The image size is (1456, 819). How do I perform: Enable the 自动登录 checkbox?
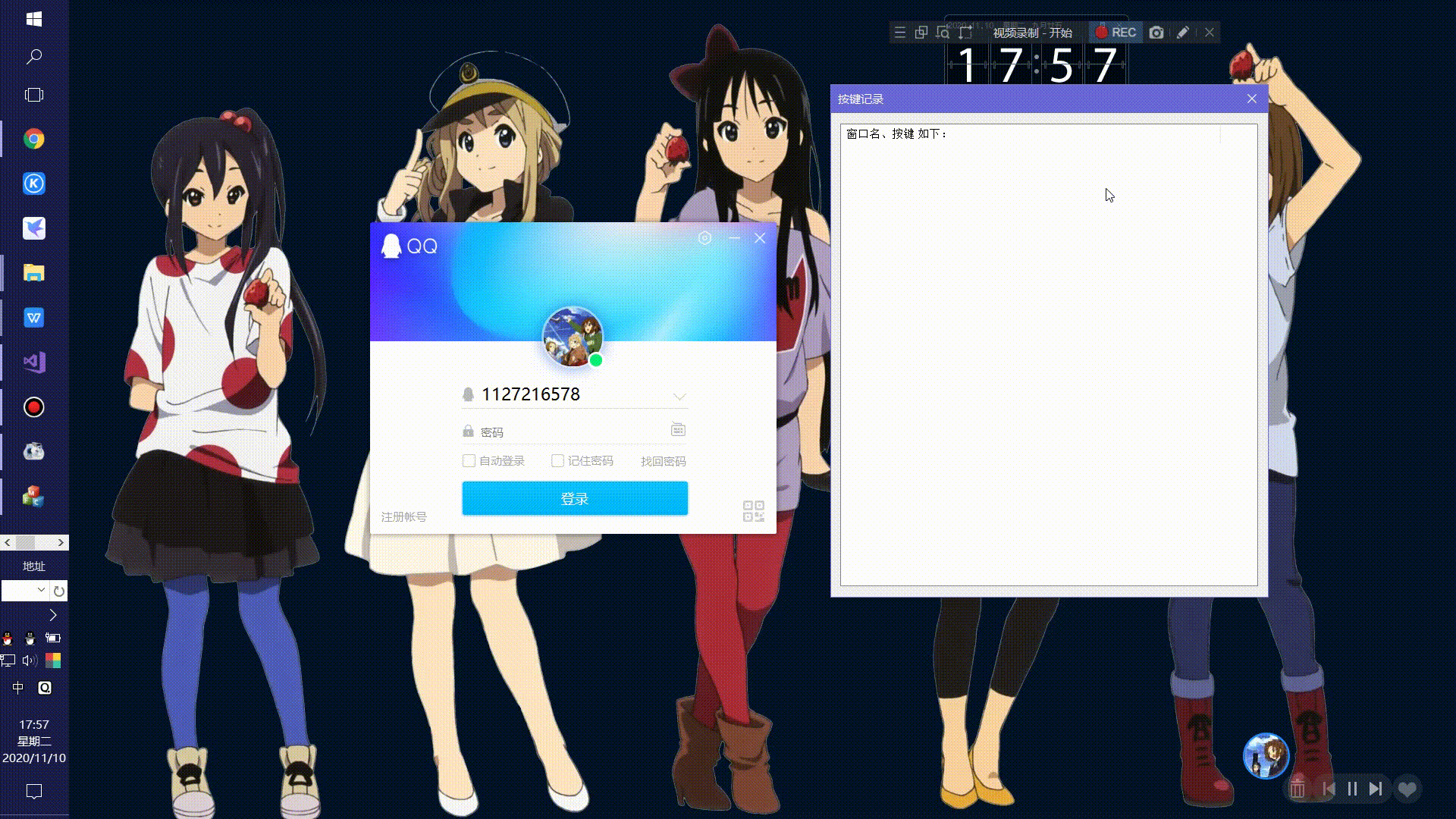click(x=469, y=460)
